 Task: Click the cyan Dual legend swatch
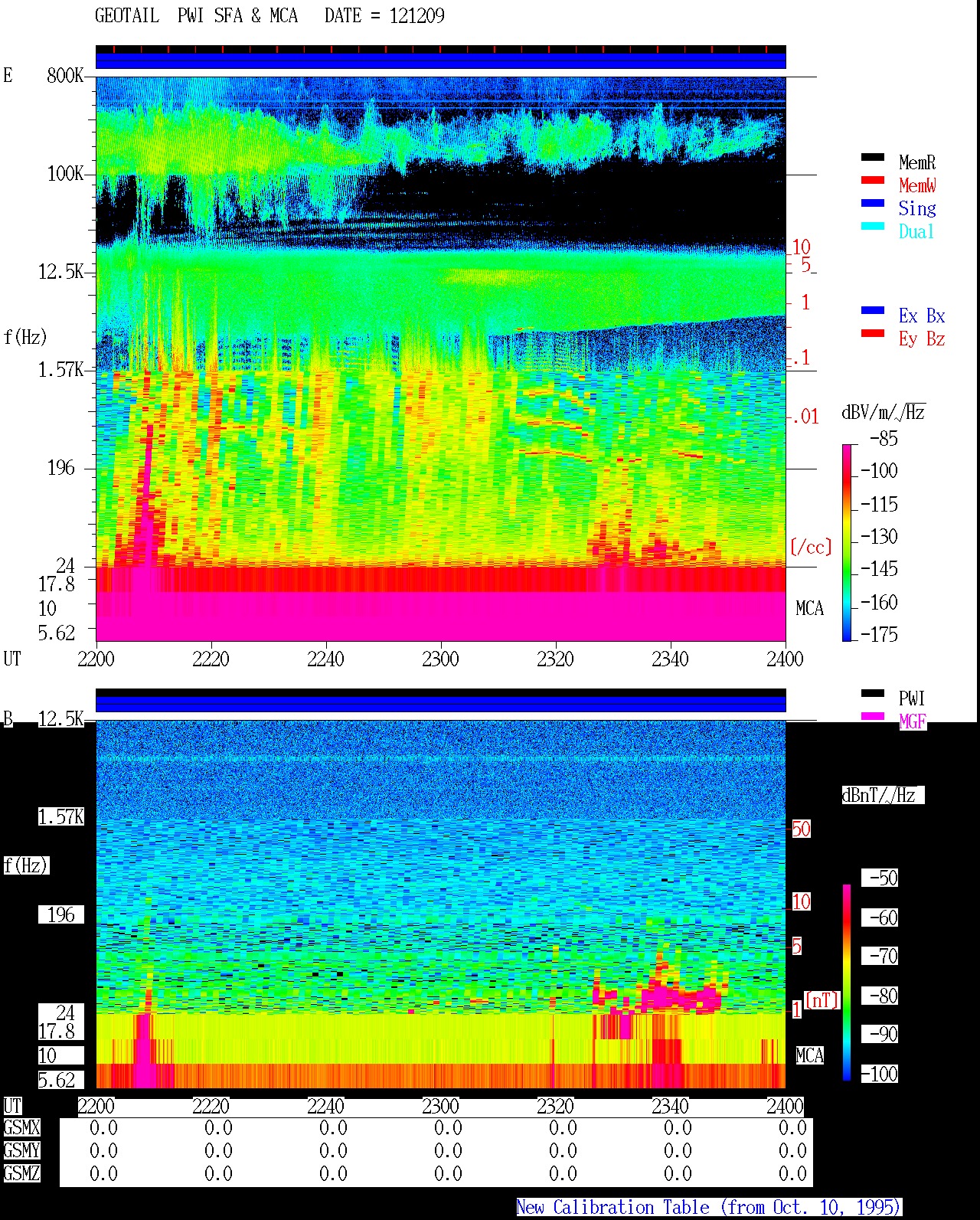873,227
